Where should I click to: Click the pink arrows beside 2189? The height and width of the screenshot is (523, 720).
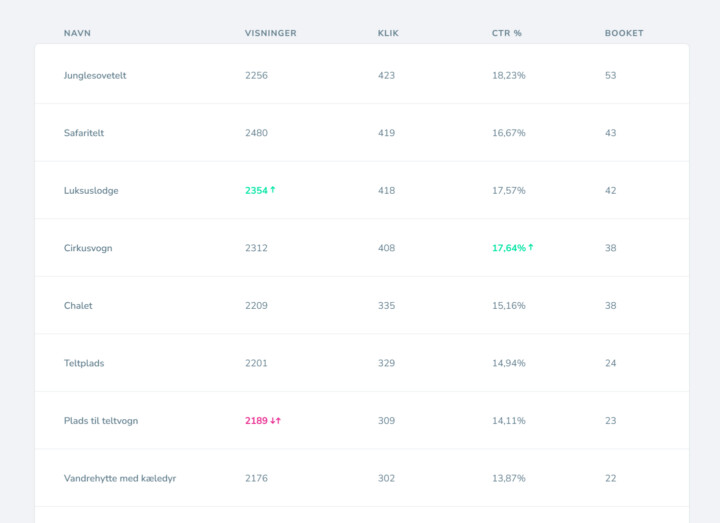(276, 421)
